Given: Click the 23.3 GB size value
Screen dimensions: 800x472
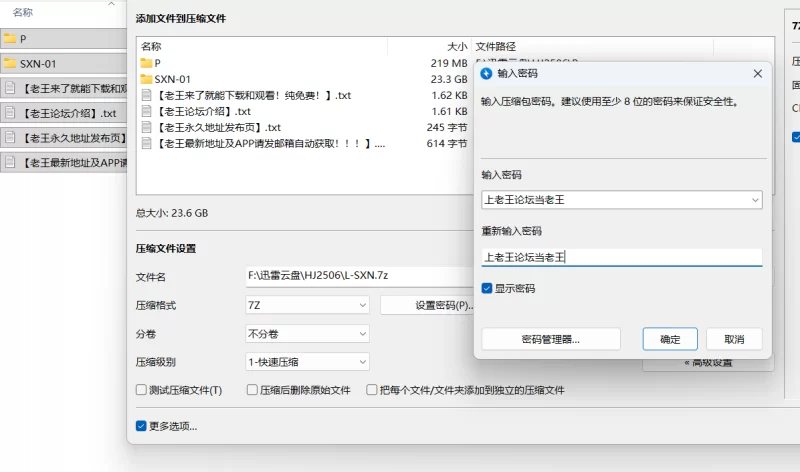Looking at the screenshot, I should pos(449,79).
